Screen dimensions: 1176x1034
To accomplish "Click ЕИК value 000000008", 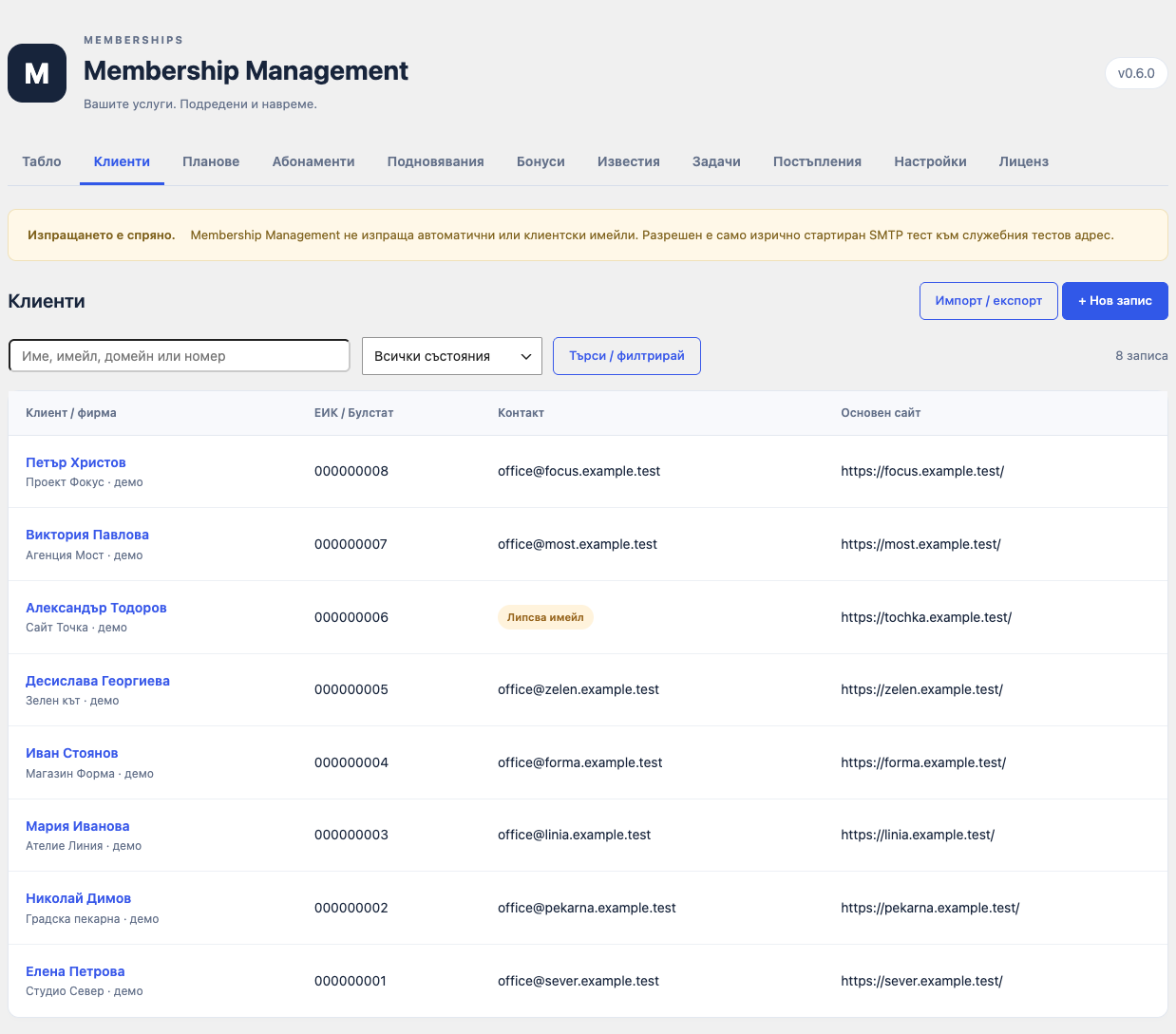I will point(351,471).
